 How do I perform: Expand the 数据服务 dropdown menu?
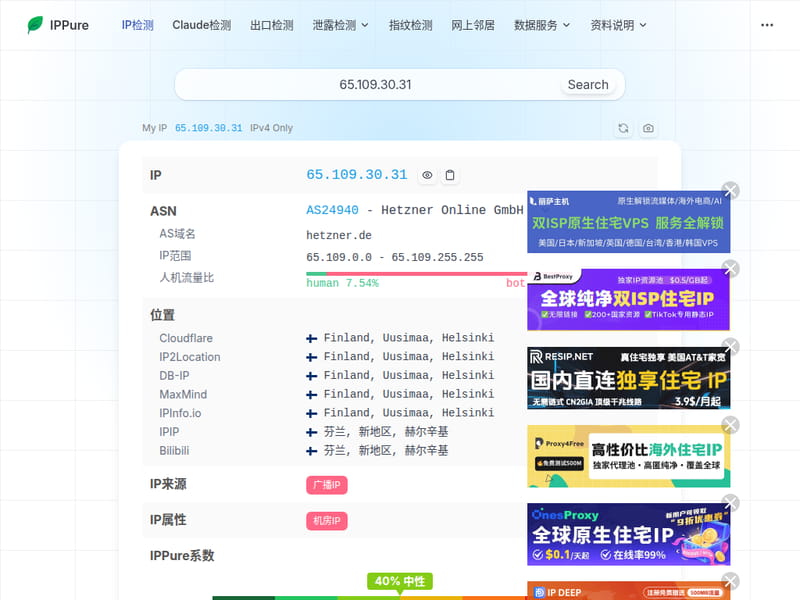[542, 25]
